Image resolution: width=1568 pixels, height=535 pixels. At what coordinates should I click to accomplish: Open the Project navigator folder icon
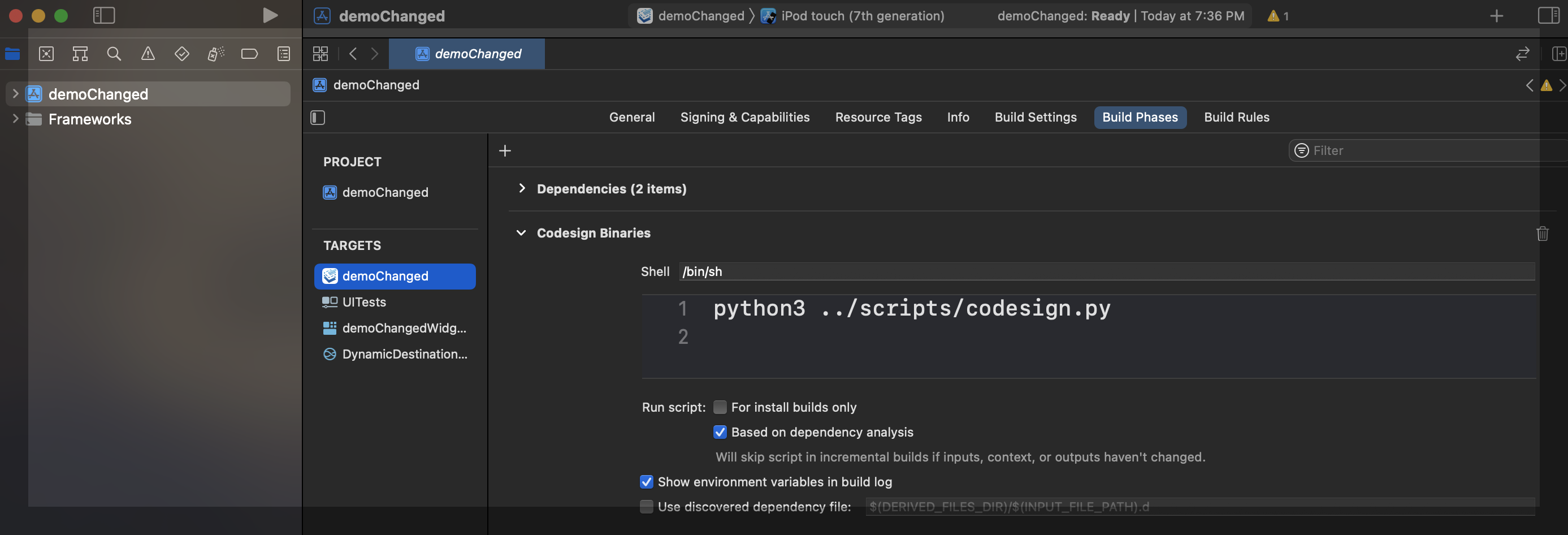click(12, 54)
